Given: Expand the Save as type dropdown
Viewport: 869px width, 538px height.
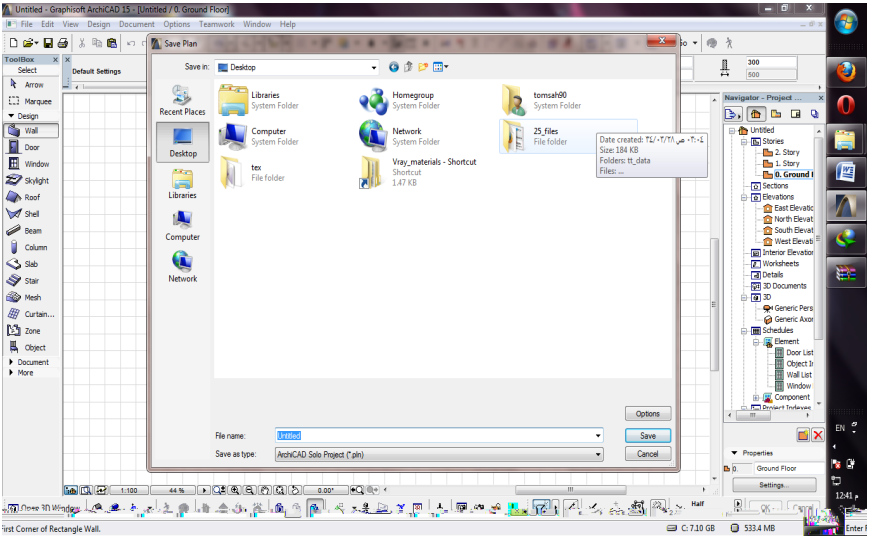Looking at the screenshot, I should point(598,454).
